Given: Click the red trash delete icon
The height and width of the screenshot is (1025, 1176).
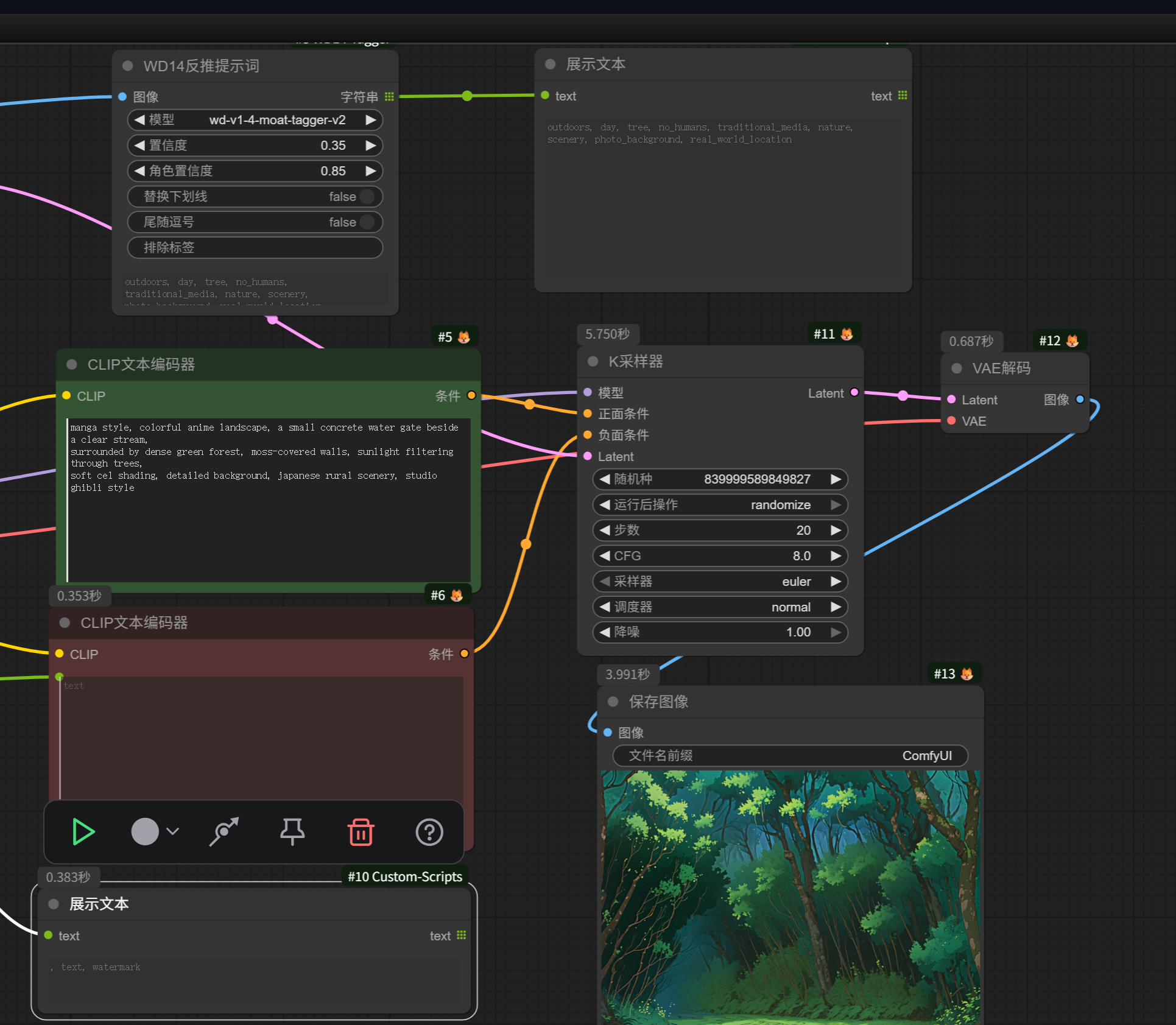Looking at the screenshot, I should [x=361, y=832].
